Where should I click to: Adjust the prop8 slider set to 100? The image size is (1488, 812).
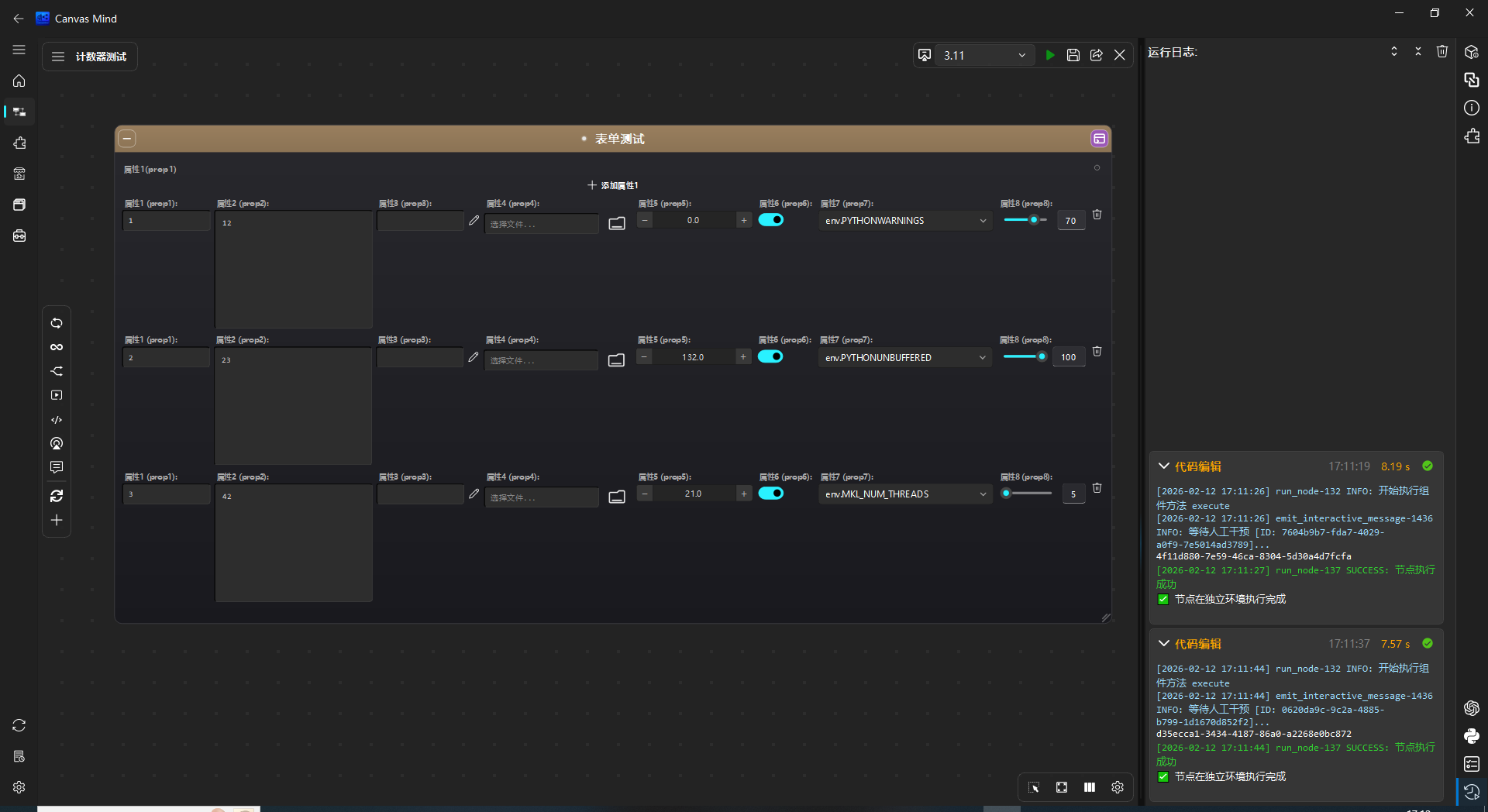pyautogui.click(x=1025, y=356)
